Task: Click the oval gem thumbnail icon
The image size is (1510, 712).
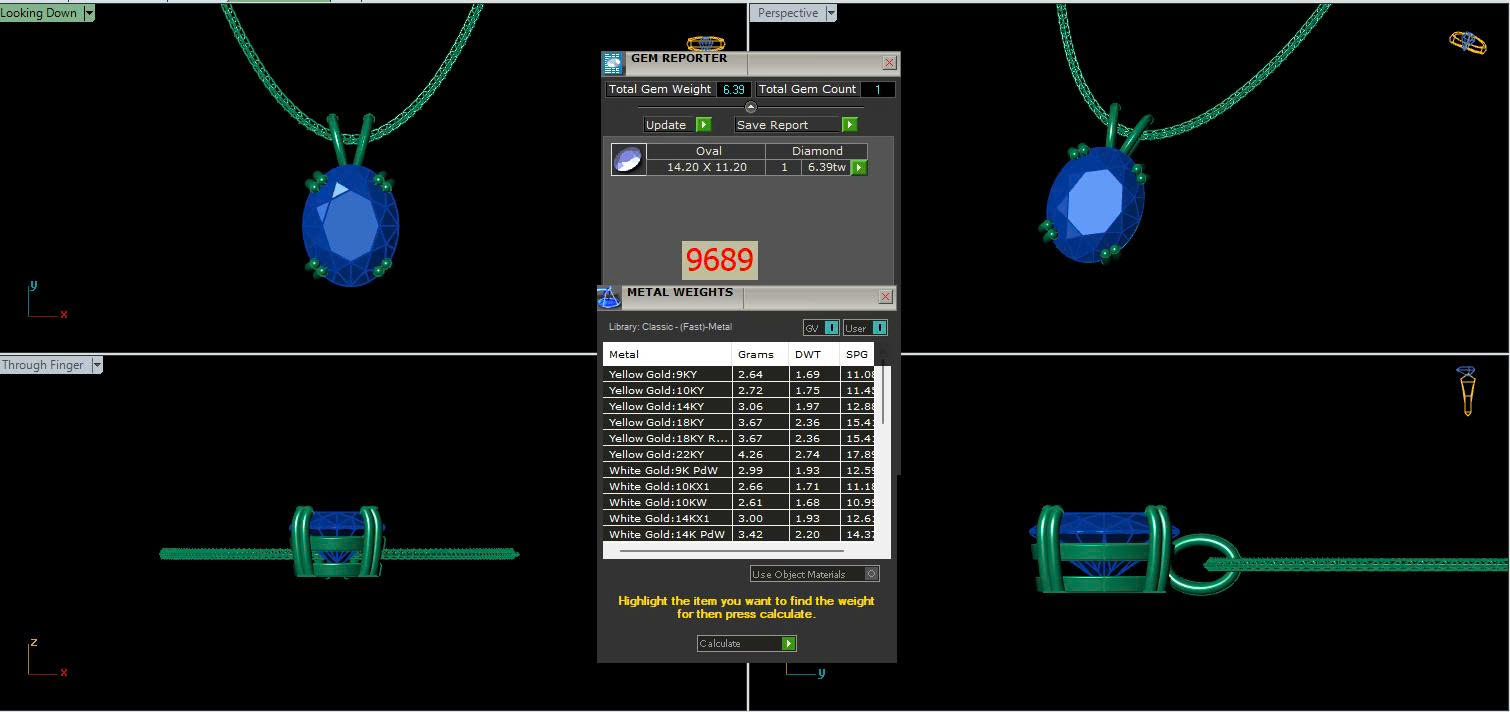Action: 627,160
